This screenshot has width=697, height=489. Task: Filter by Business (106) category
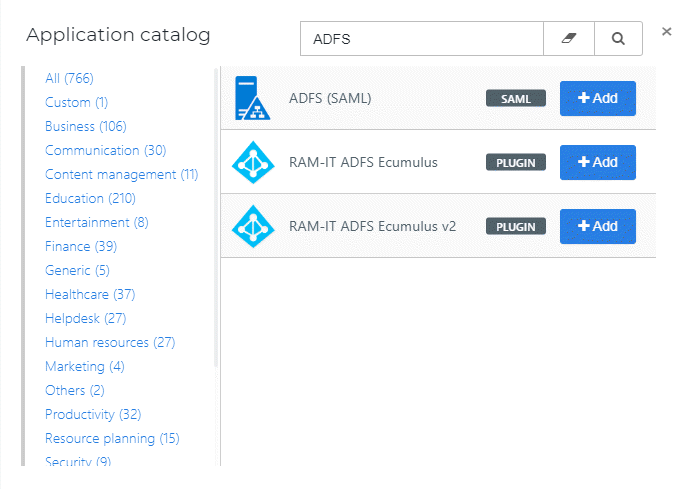pos(86,126)
